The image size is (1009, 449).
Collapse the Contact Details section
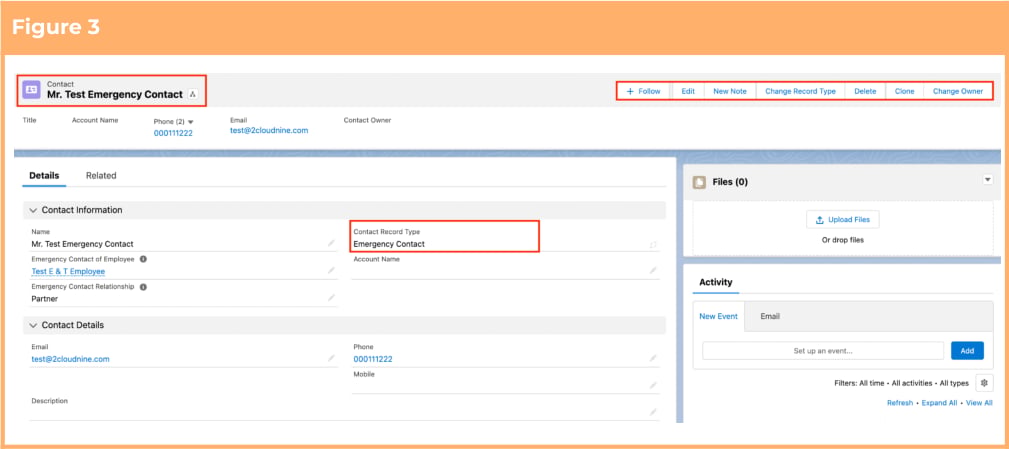click(x=33, y=325)
